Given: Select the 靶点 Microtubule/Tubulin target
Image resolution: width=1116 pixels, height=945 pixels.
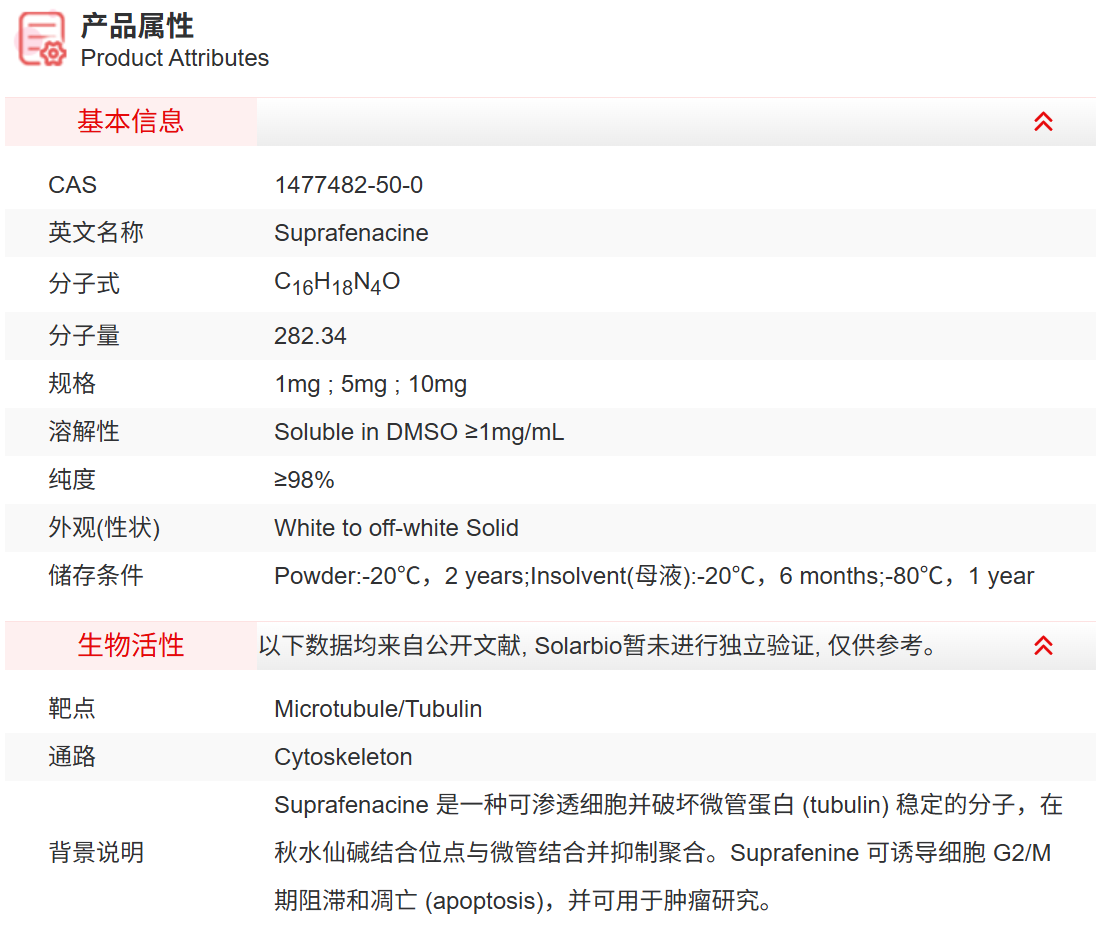Looking at the screenshot, I should click(379, 709).
